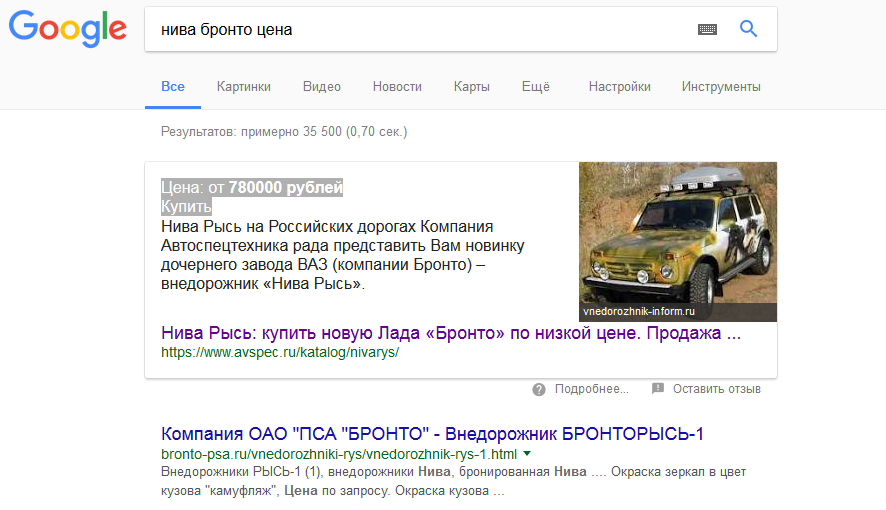The image size is (886, 510).
Task: Click the avspec.ru/katalog/nivarys URL
Action: tap(280, 352)
